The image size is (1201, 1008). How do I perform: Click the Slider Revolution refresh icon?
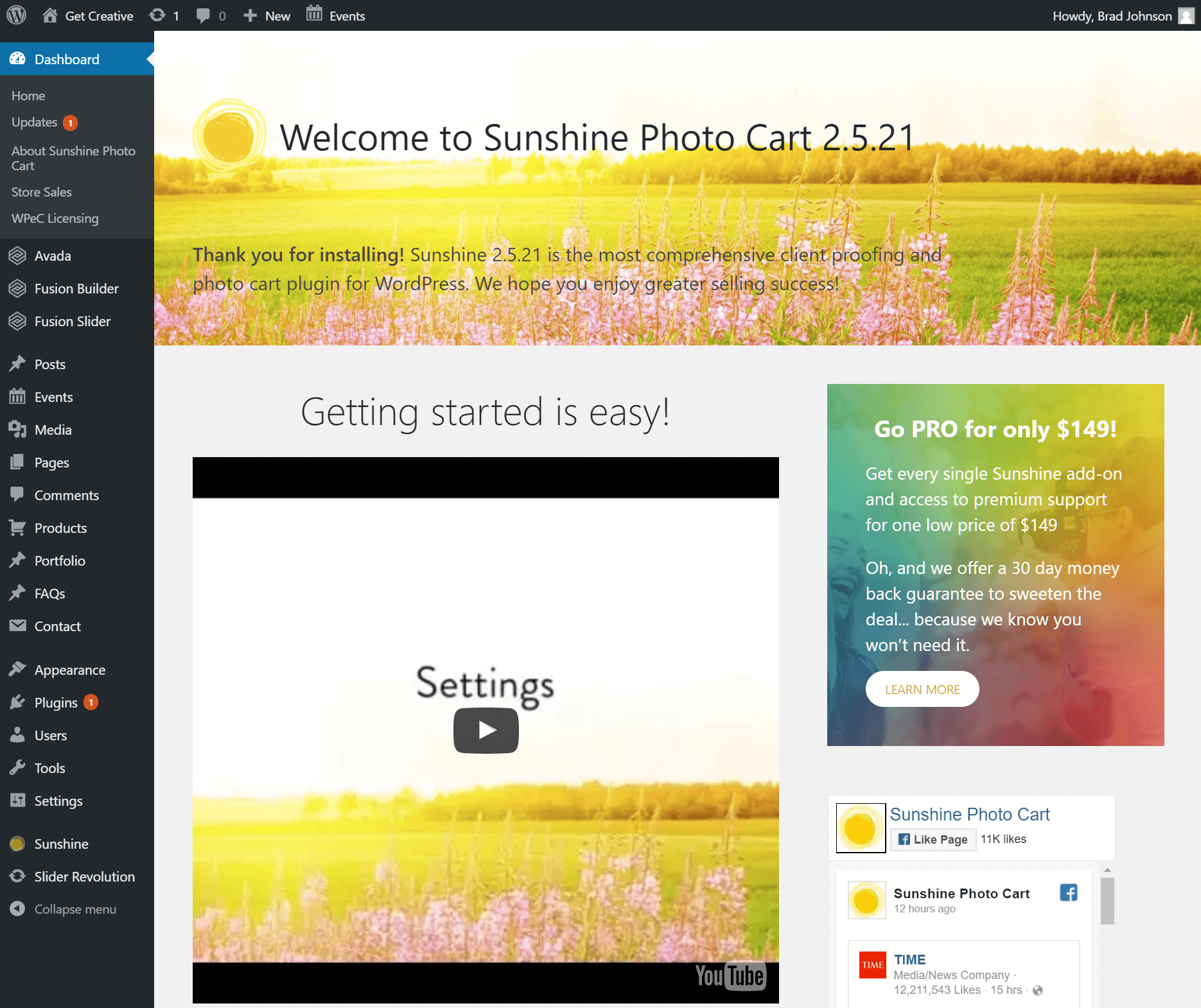click(x=17, y=876)
